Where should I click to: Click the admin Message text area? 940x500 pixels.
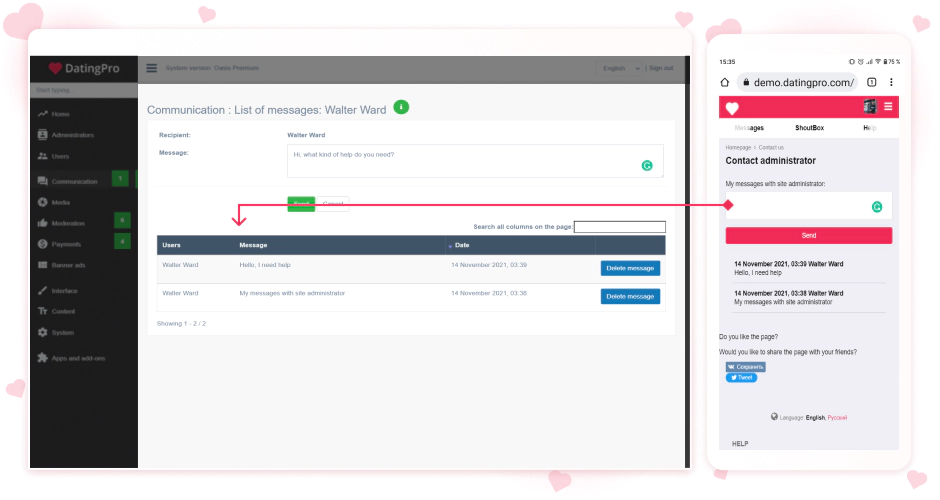coord(475,161)
